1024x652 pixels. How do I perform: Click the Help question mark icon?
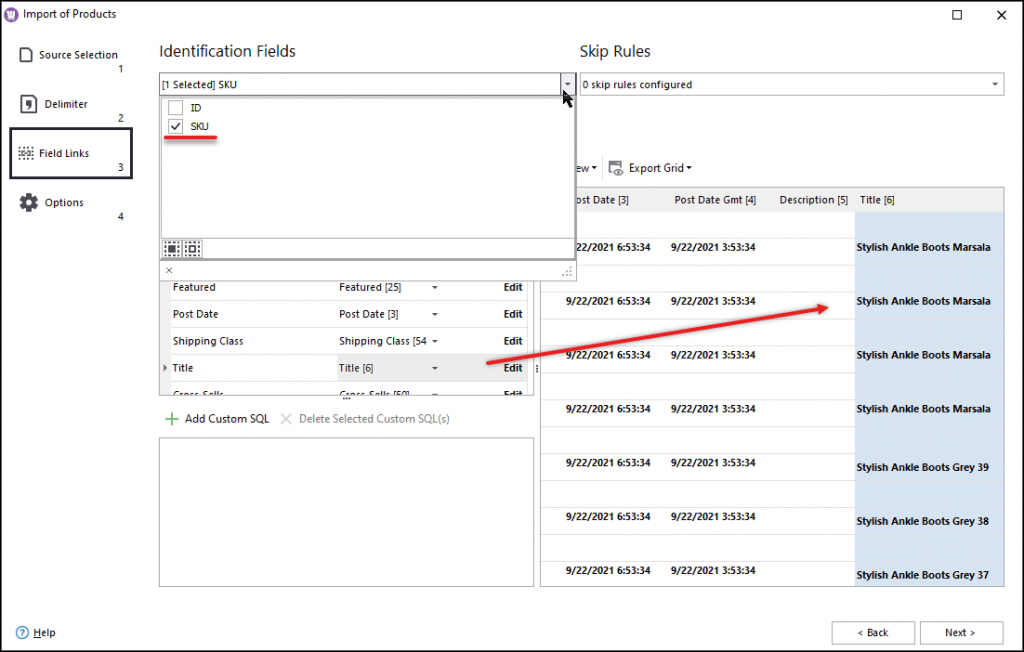tap(23, 632)
